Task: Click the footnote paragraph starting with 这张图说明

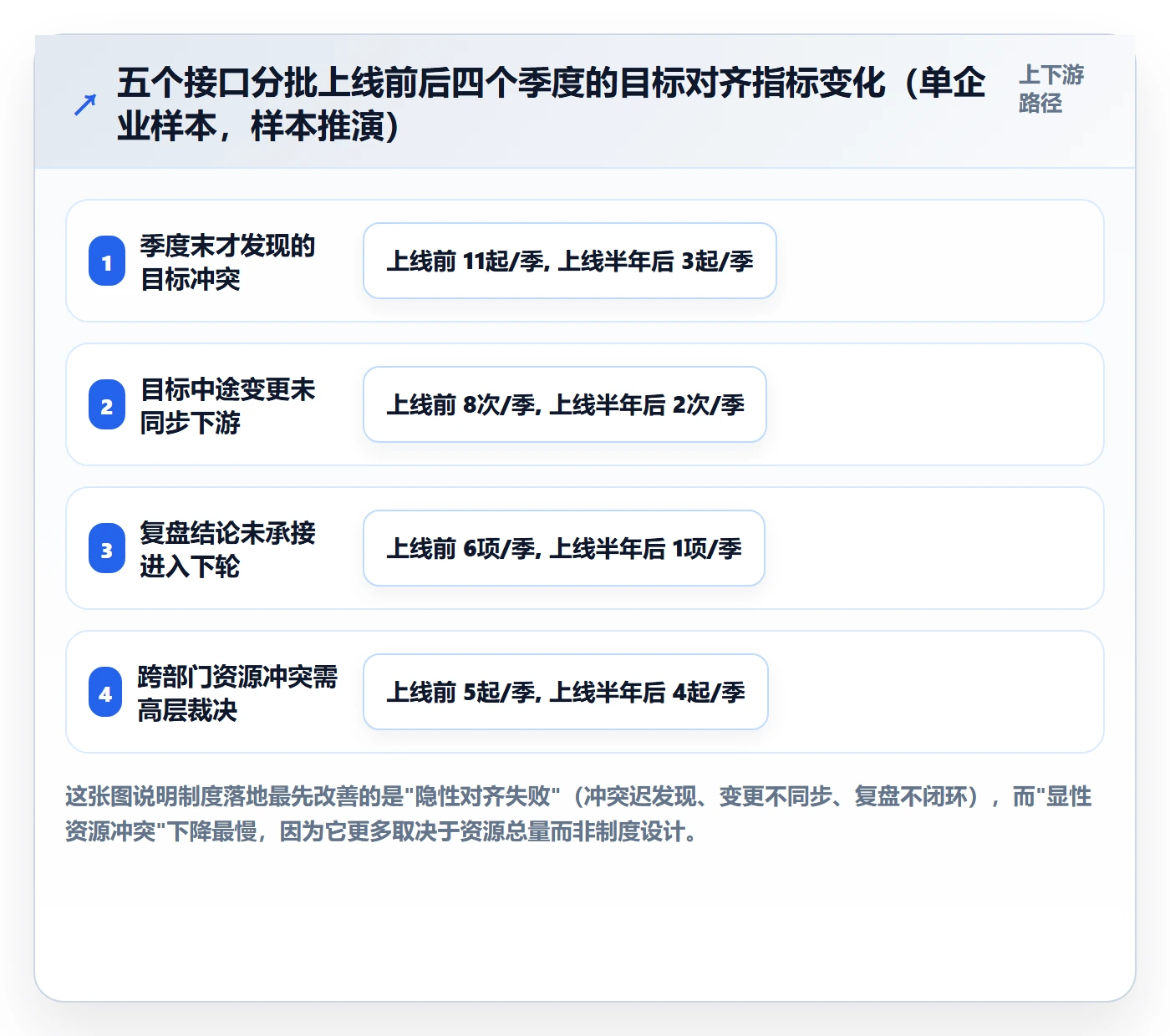Action: coord(578,814)
